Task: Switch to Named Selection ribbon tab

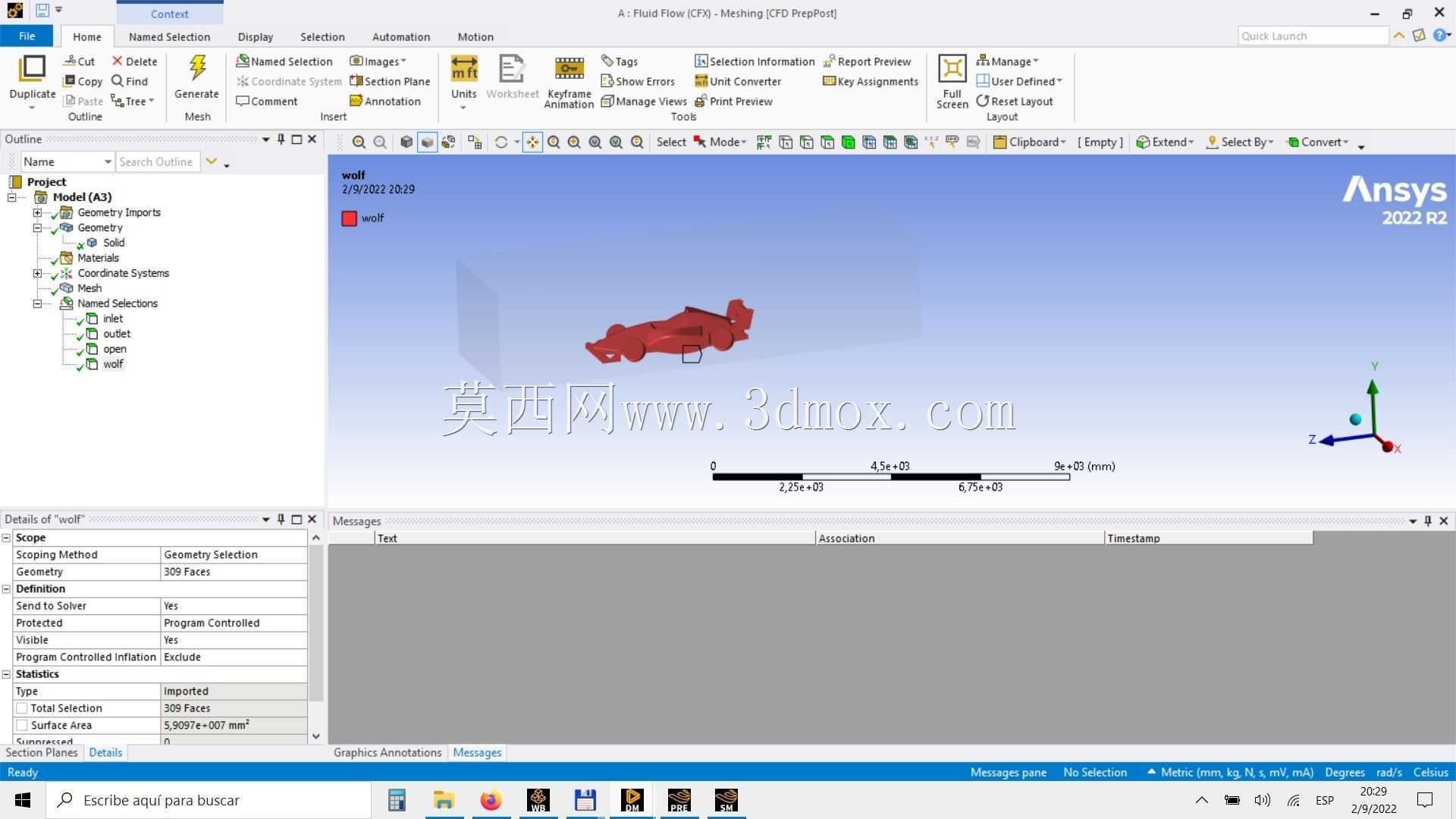Action: (169, 36)
